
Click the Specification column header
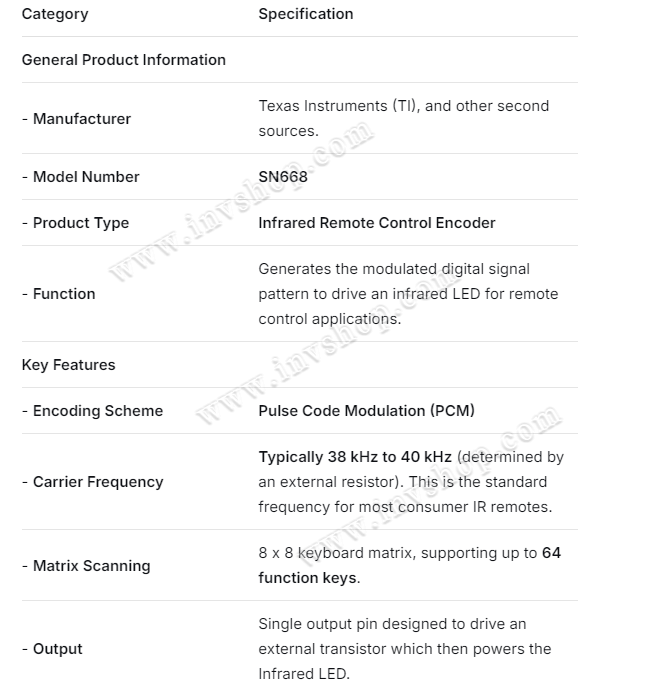pyautogui.click(x=305, y=14)
